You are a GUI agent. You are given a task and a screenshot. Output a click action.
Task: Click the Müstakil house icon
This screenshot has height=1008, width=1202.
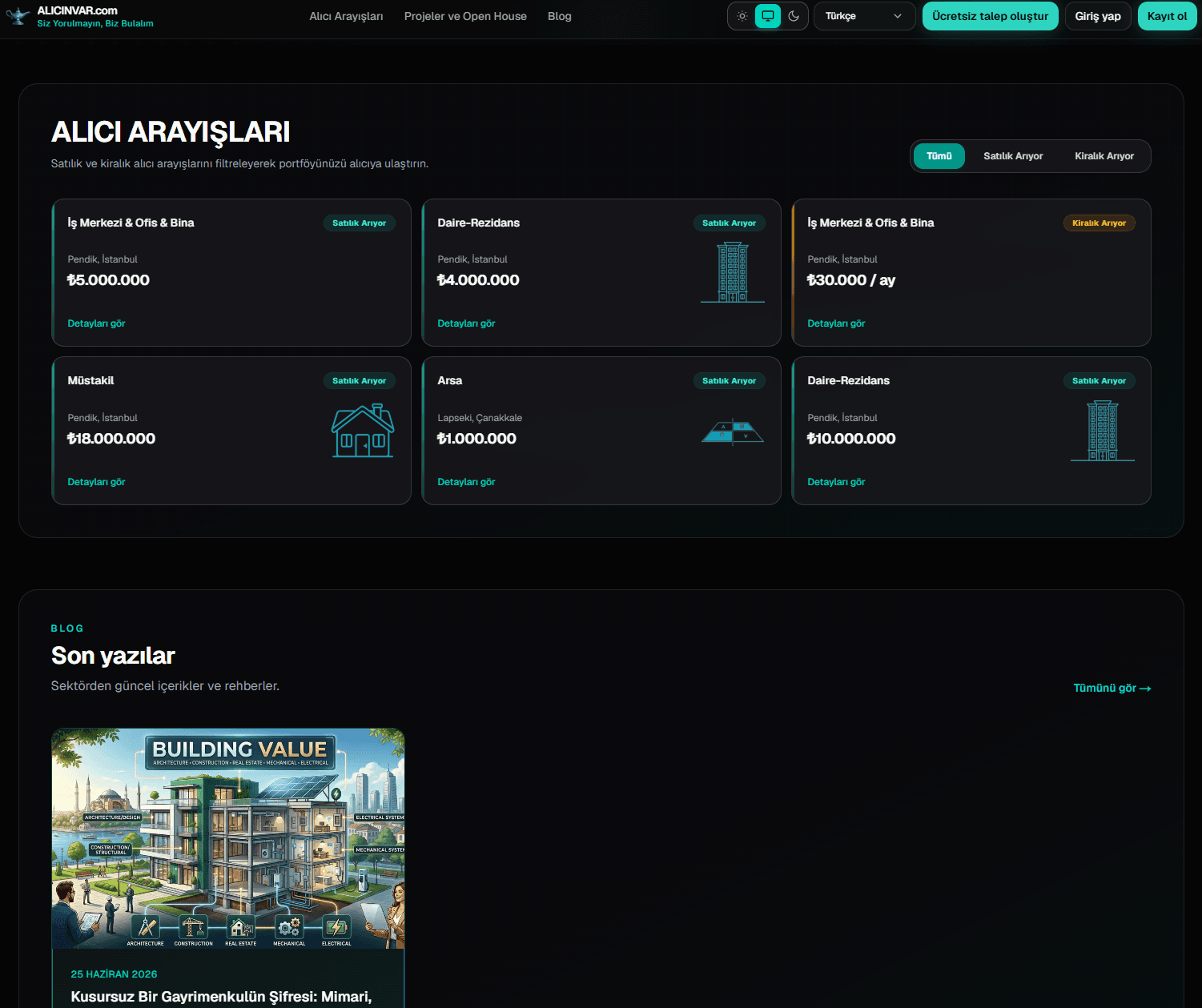363,431
